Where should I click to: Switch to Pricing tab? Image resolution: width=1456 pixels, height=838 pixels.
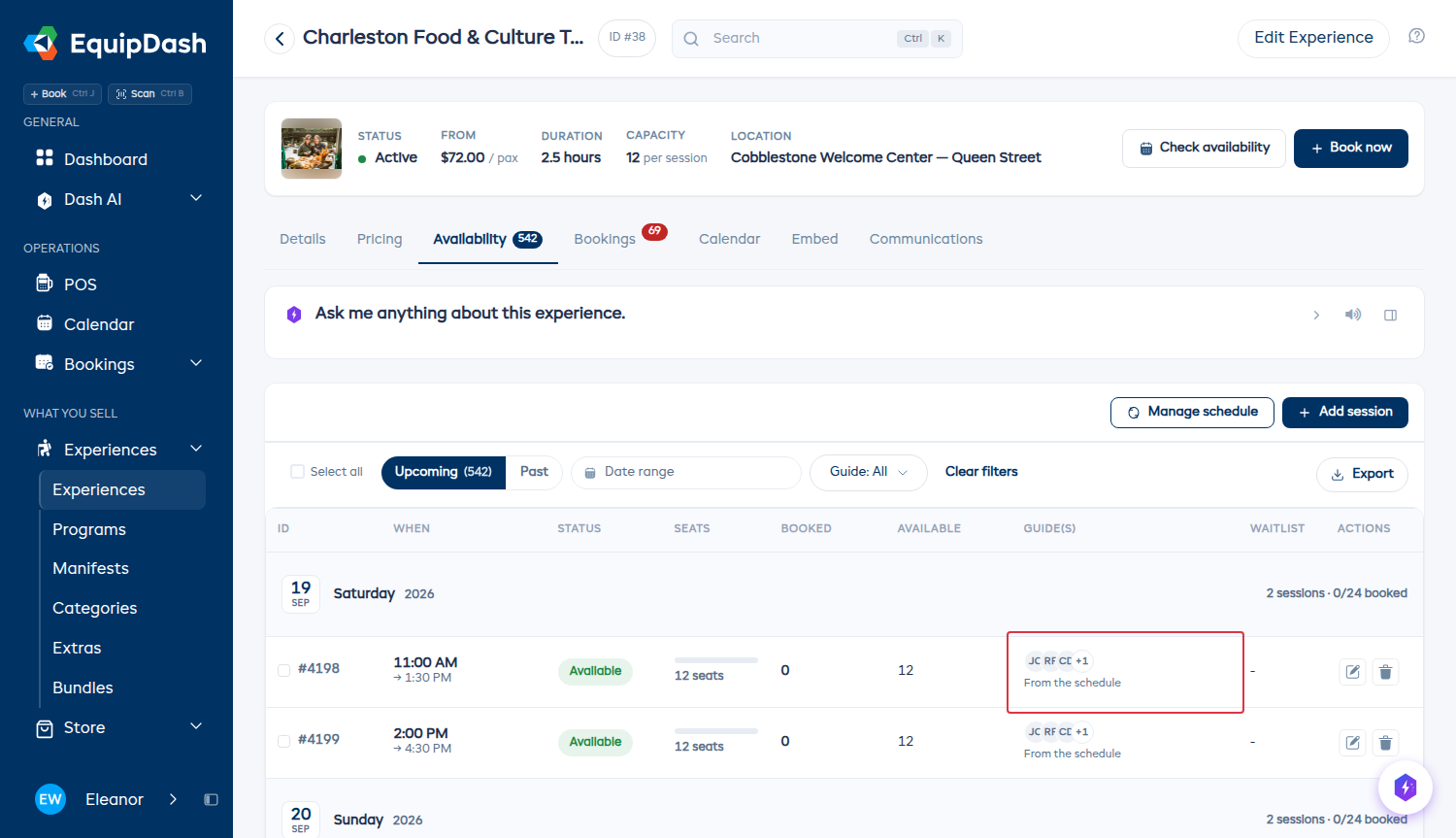point(380,239)
